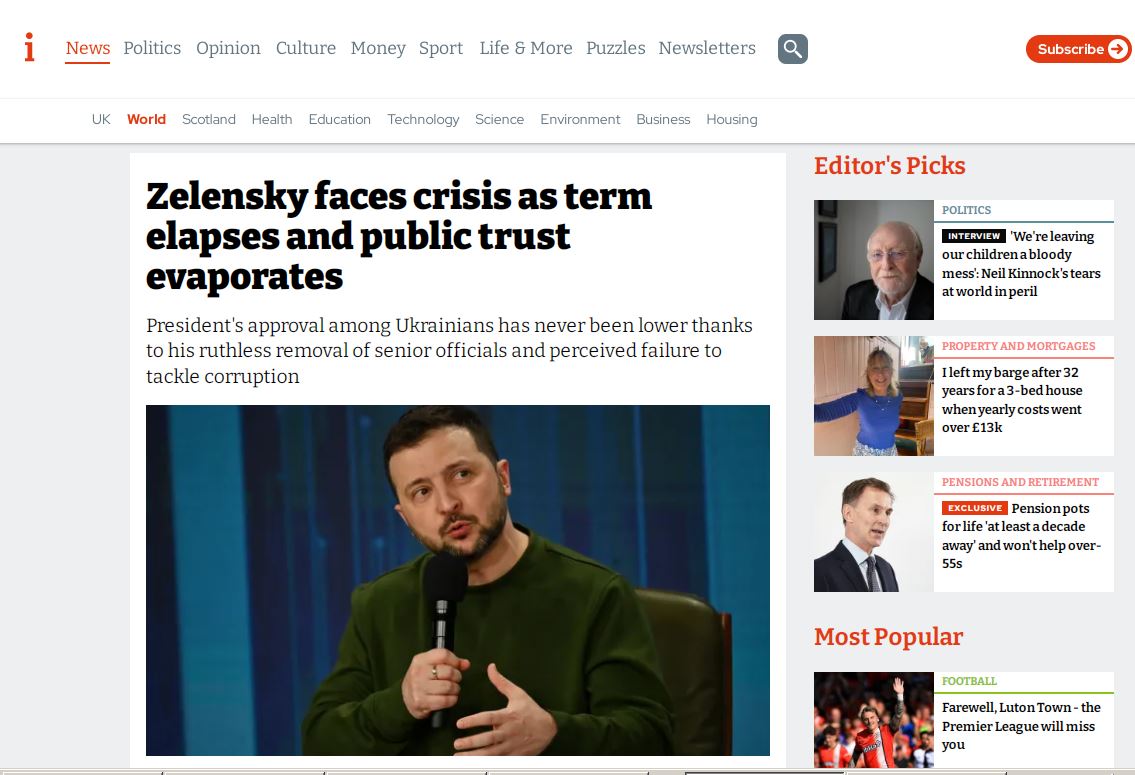Open the barge to 3-bed house story
Image resolution: width=1135 pixels, height=775 pixels.
point(1012,399)
